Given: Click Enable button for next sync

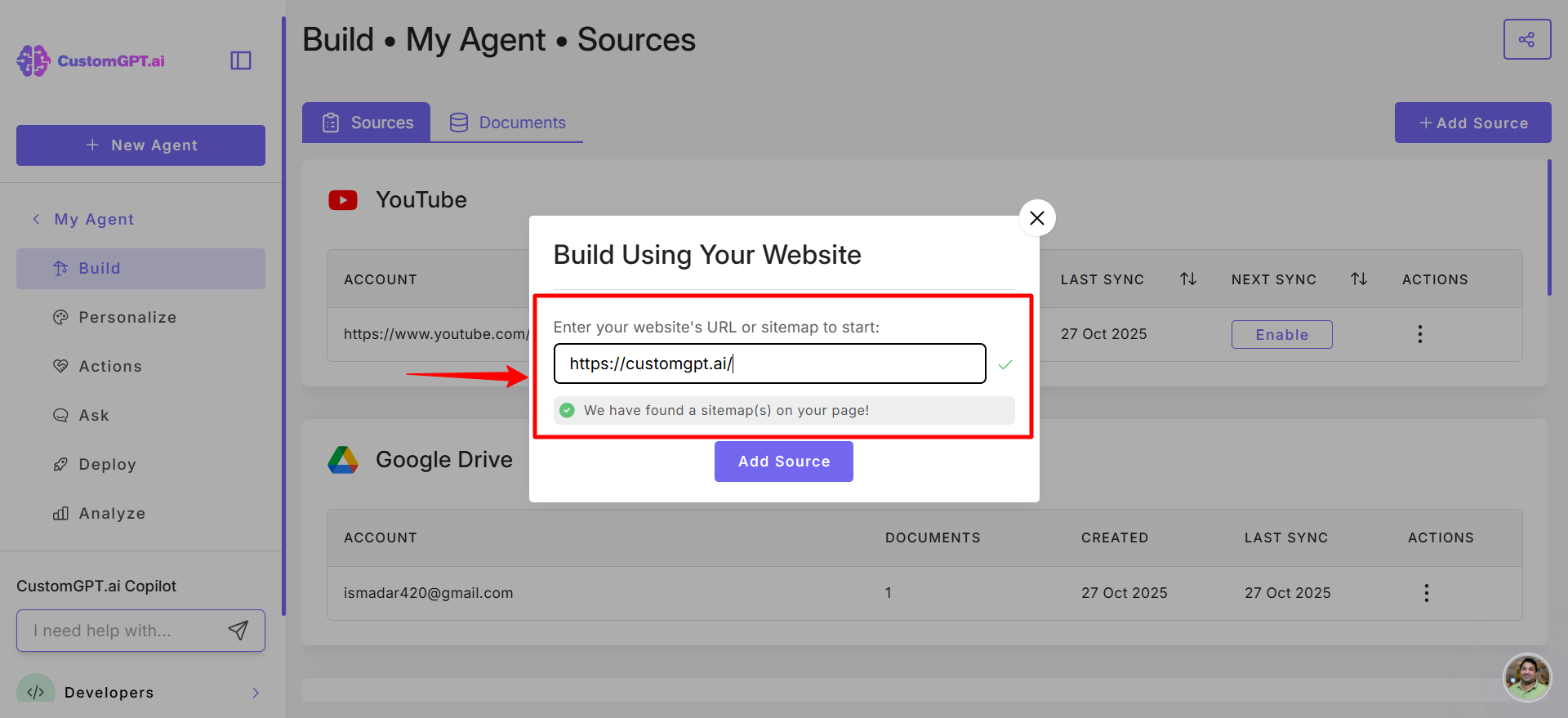Looking at the screenshot, I should click(x=1282, y=335).
